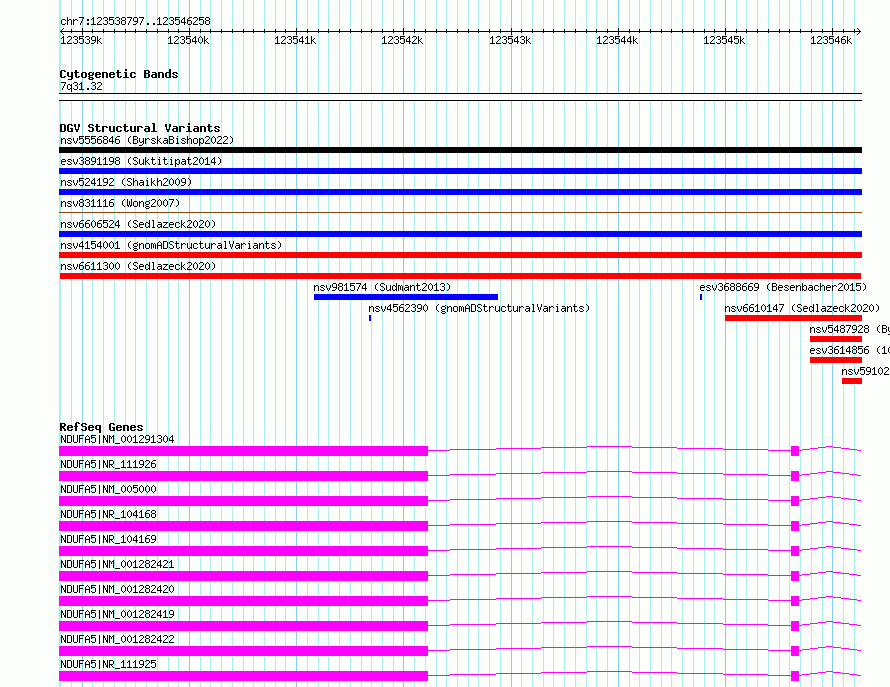Open transcript NDUFA5|NM_001282419 label

117,614
